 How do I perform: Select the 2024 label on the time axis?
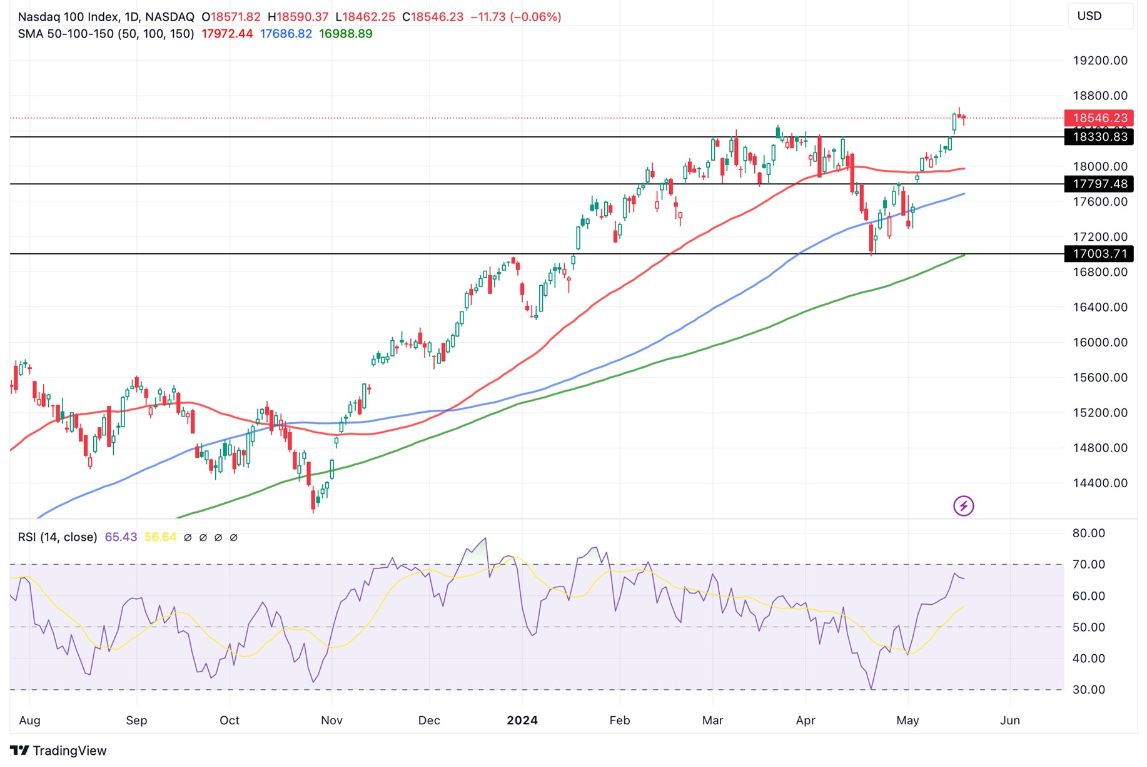pyautogui.click(x=524, y=720)
